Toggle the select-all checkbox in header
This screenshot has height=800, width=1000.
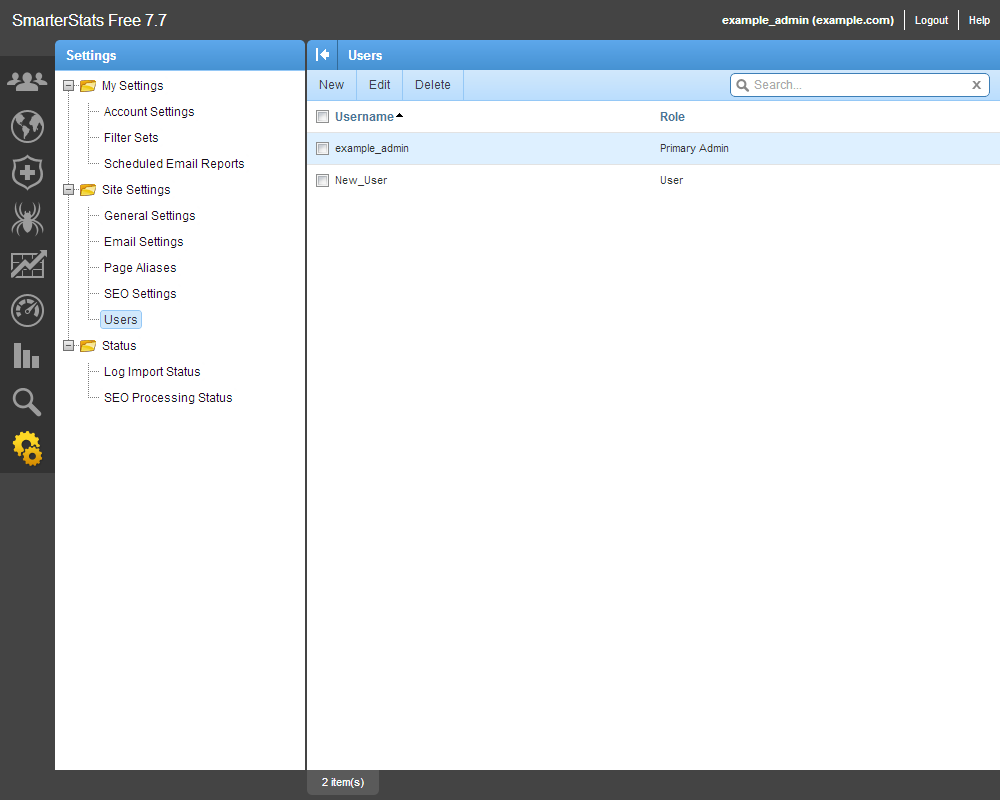[323, 117]
